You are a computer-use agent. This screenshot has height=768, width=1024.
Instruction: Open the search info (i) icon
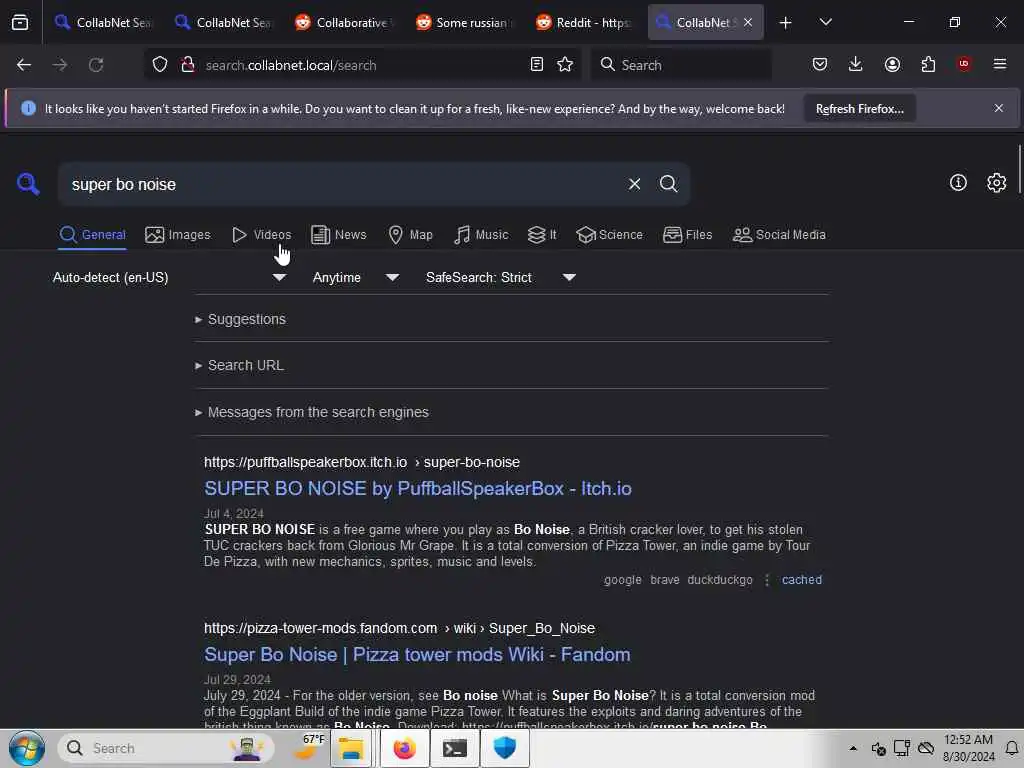[x=958, y=183]
